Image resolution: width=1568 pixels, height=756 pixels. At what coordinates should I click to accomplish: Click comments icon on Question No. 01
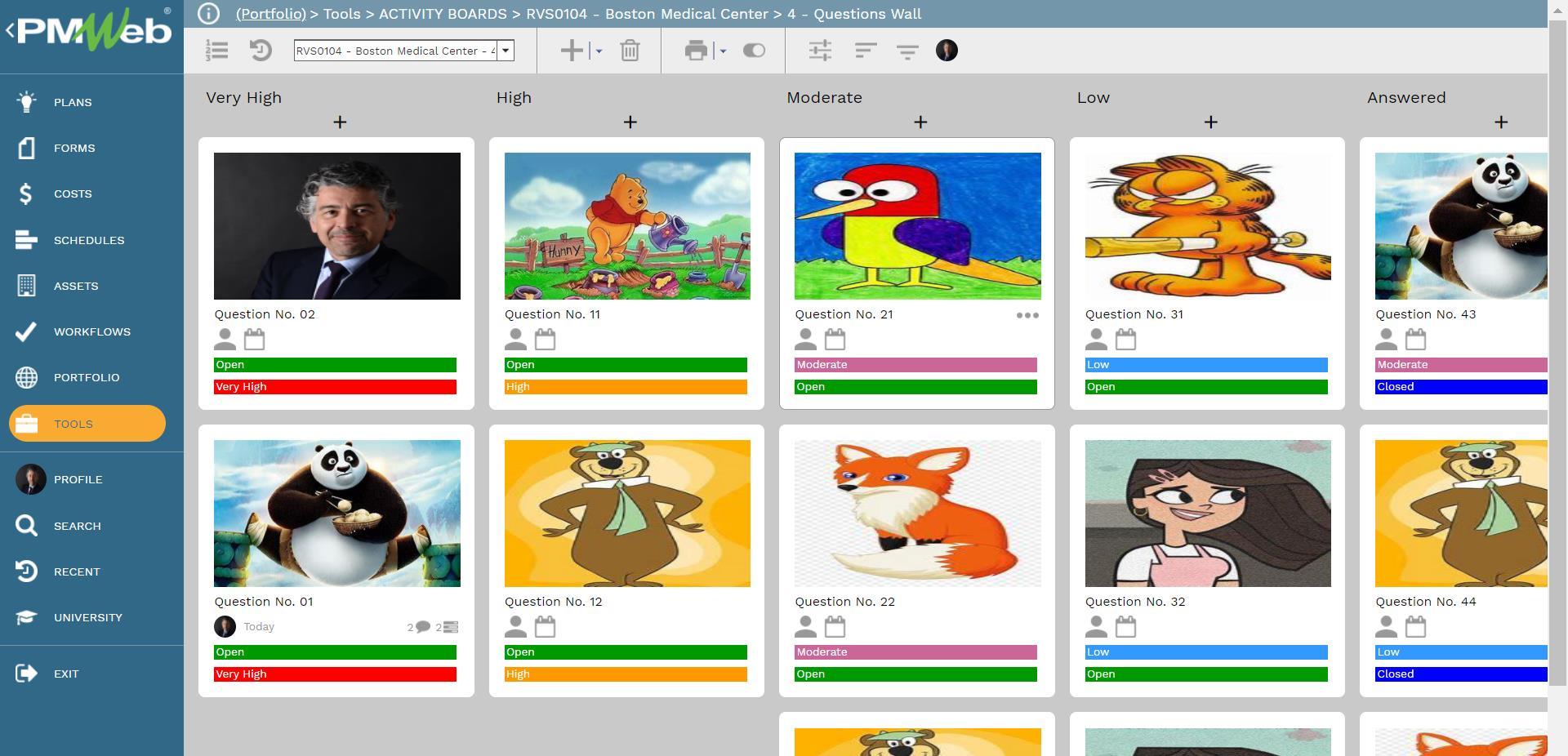click(422, 627)
